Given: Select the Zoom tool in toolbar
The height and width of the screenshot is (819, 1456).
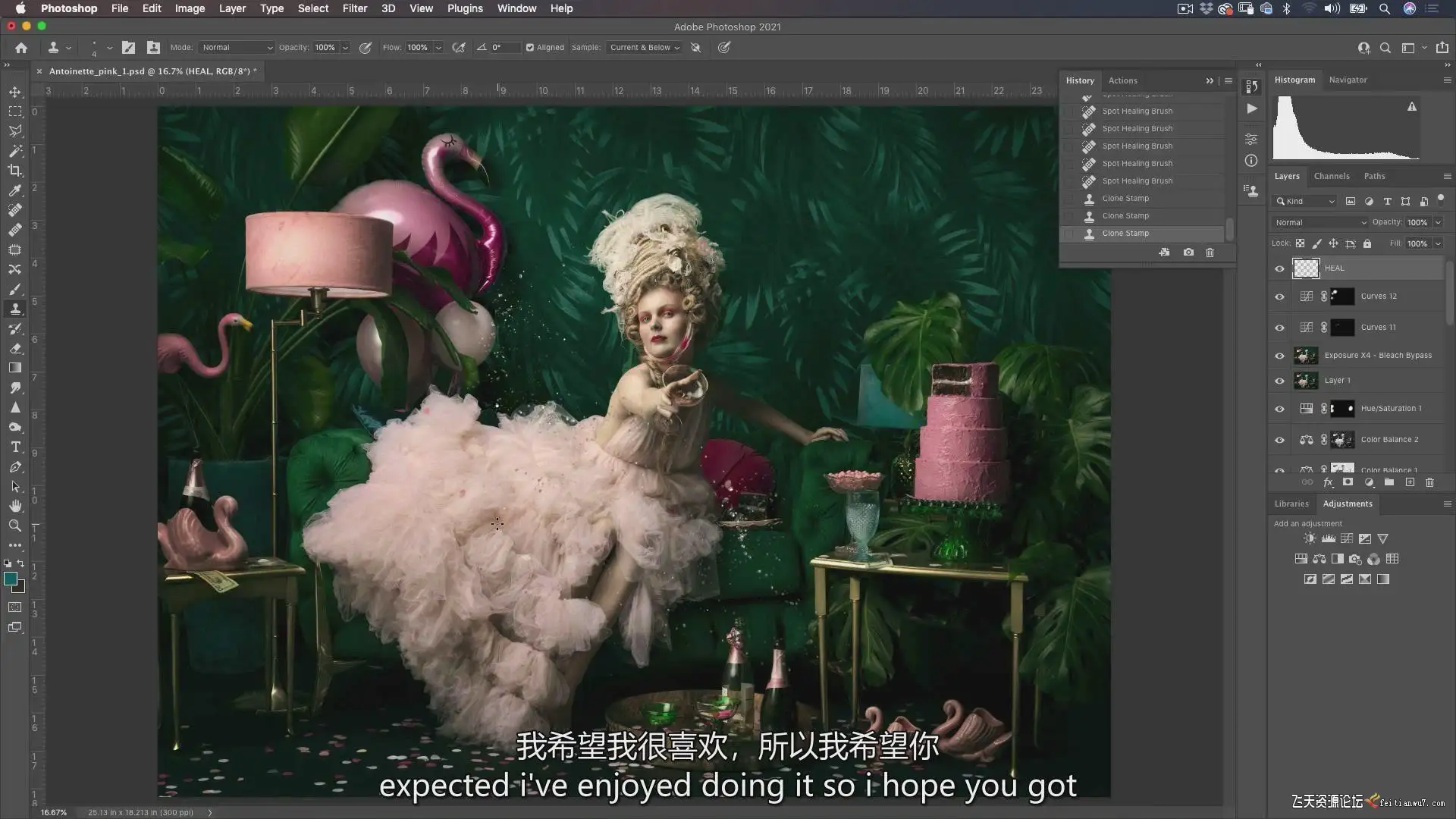Looking at the screenshot, I should (15, 526).
